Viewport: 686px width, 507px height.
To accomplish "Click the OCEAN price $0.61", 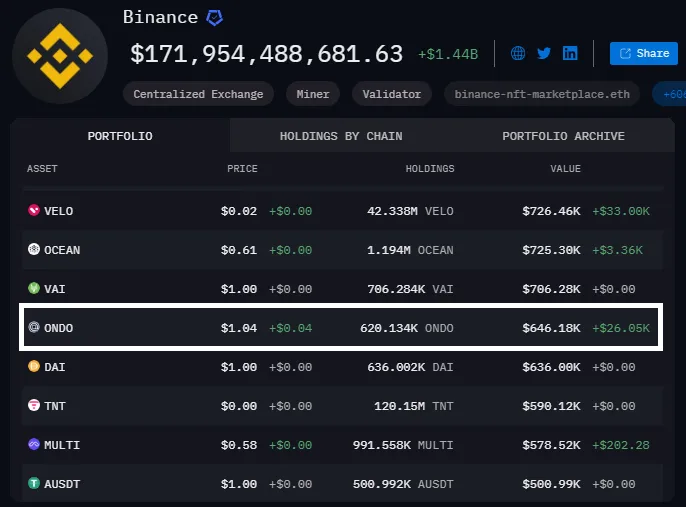I will 239,250.
